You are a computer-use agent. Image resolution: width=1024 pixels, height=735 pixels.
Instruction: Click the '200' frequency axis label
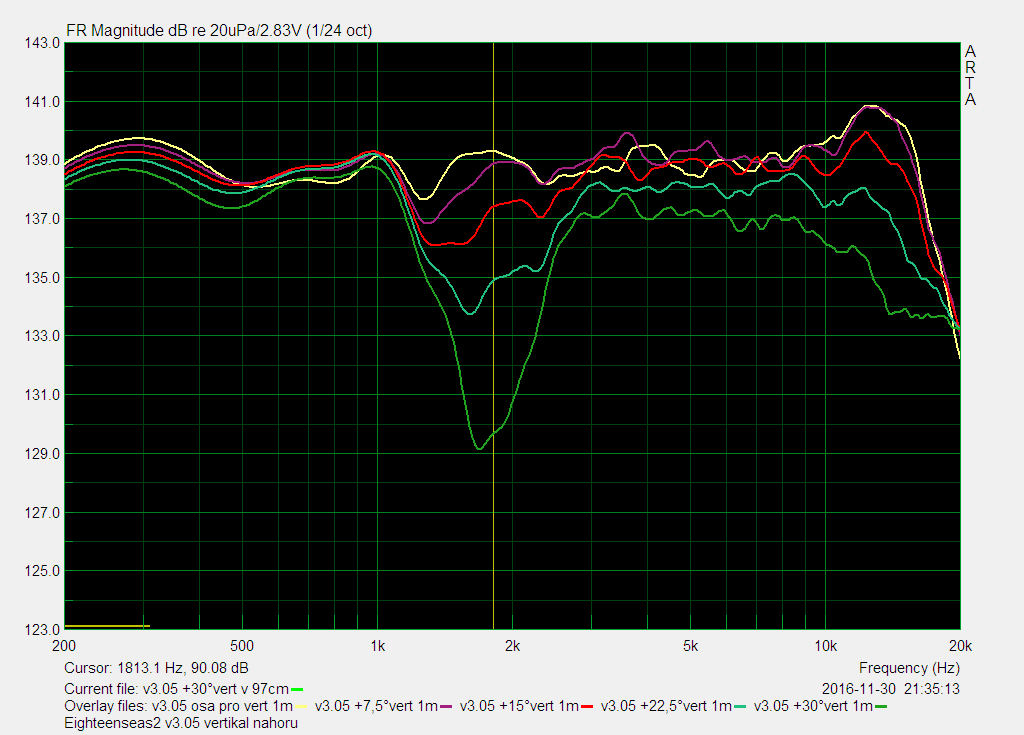coord(63,646)
